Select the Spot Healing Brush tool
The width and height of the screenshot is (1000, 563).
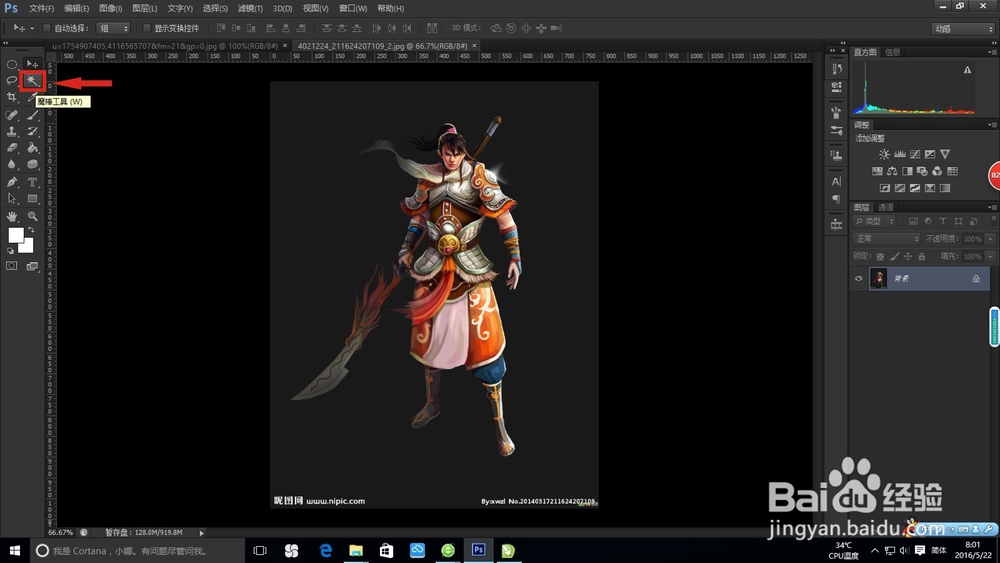tap(11, 115)
